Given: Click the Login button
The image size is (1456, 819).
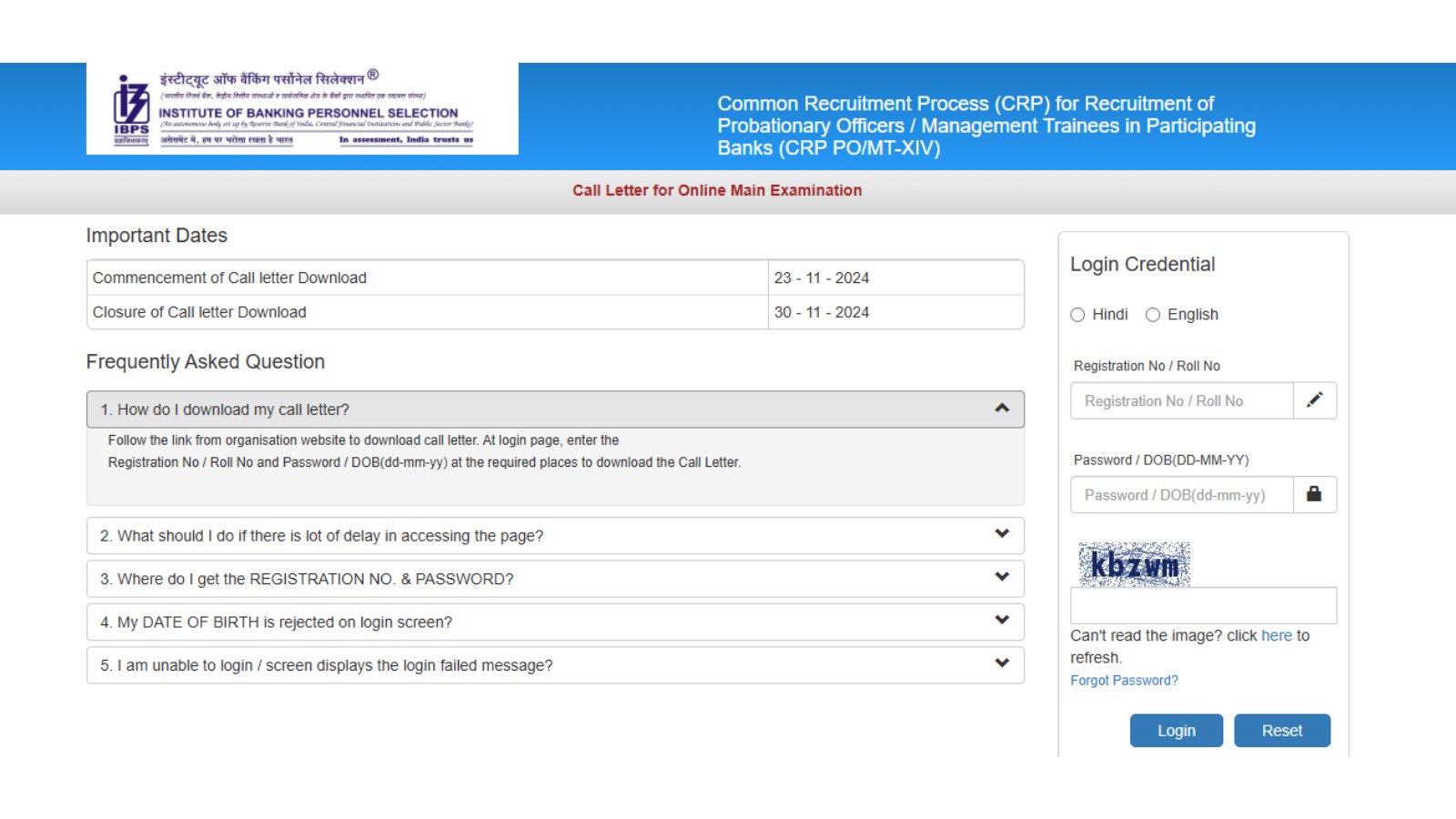Looking at the screenshot, I should [1176, 730].
